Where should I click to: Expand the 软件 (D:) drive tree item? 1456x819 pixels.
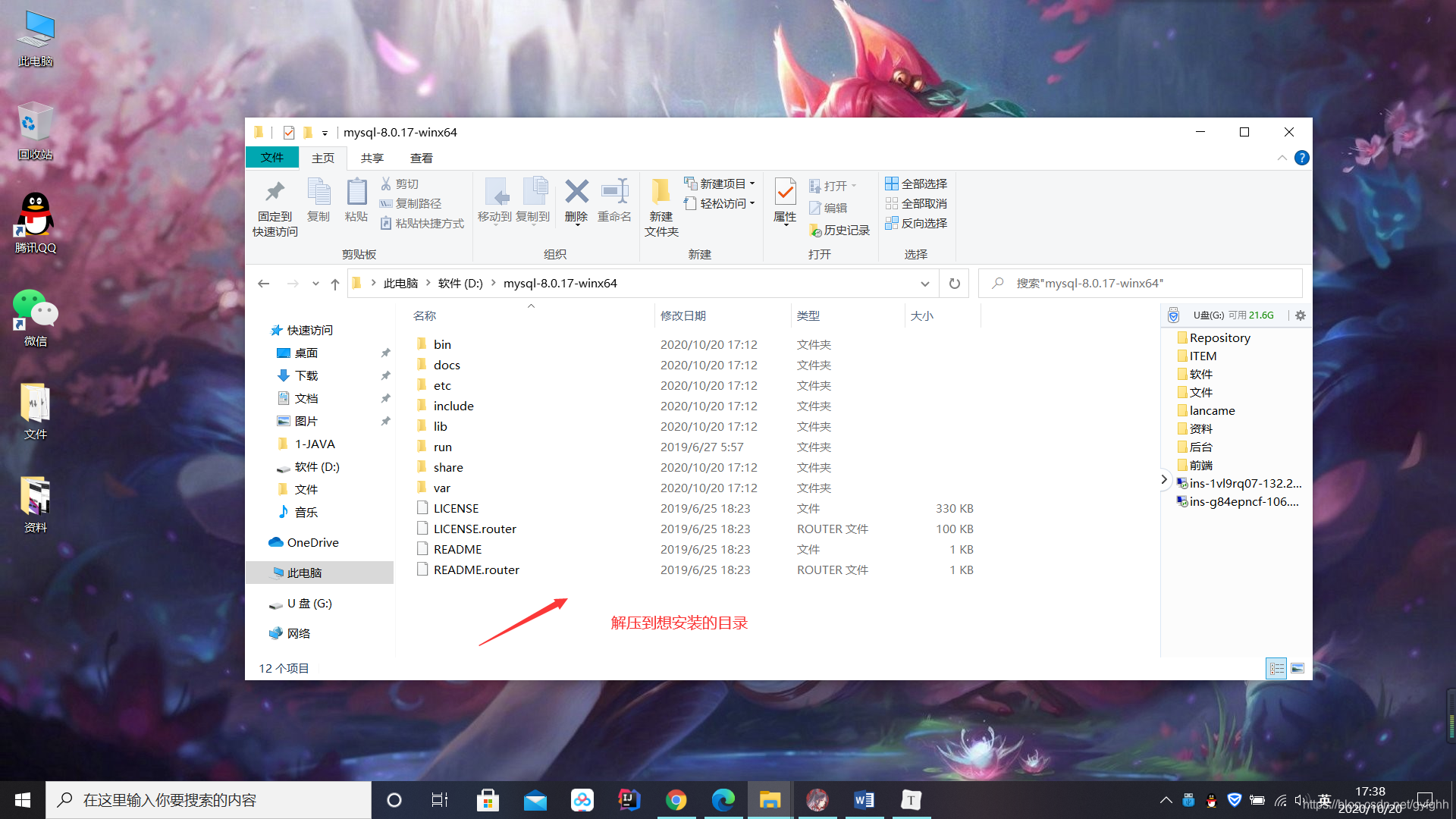(x=262, y=466)
